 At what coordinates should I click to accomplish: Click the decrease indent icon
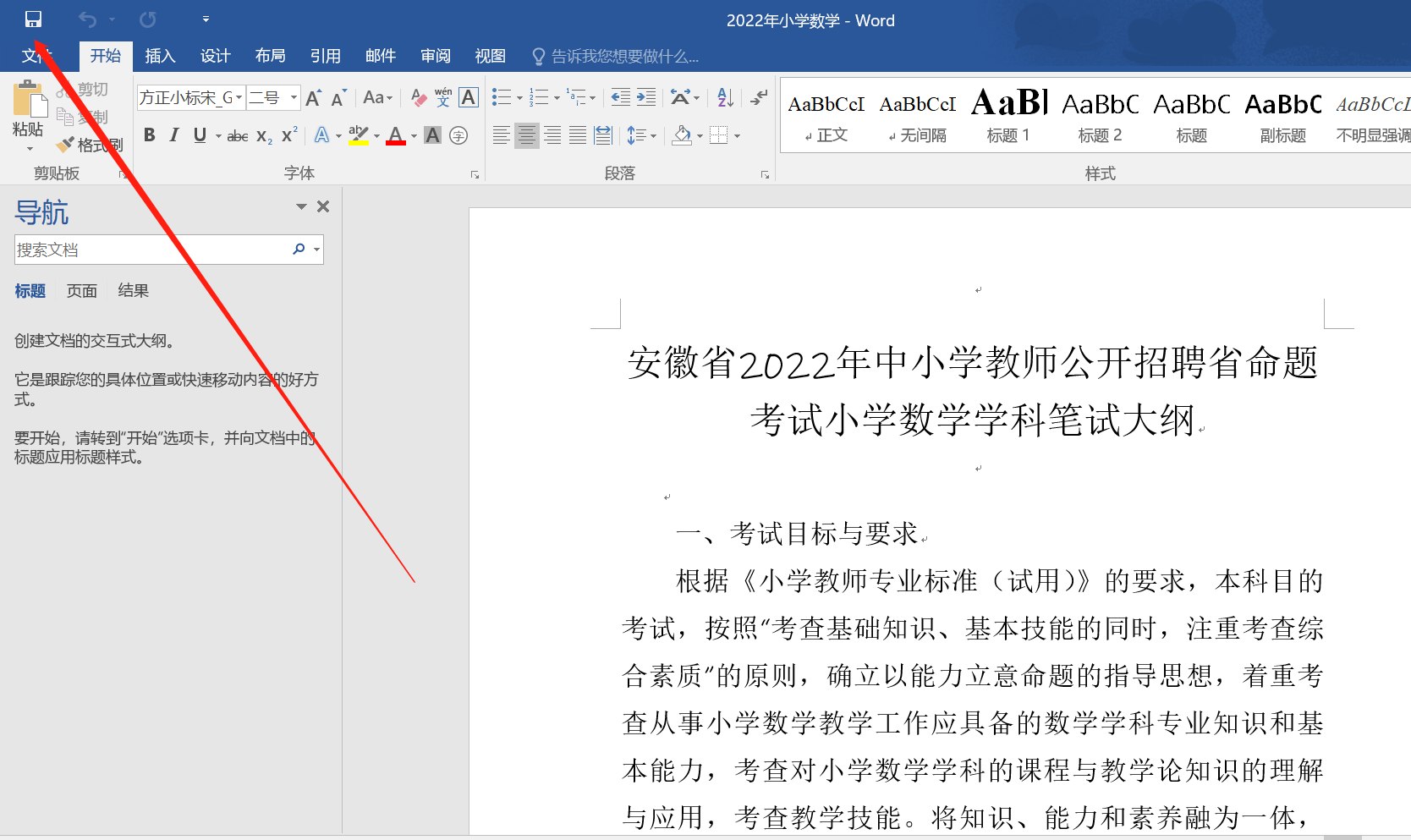click(x=620, y=98)
